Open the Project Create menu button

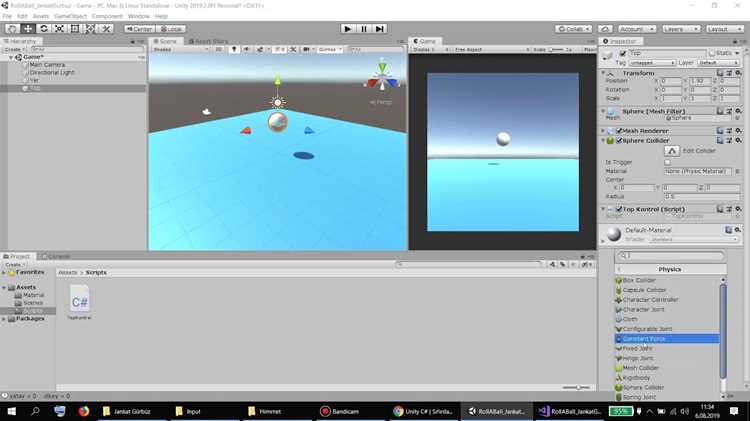15,264
